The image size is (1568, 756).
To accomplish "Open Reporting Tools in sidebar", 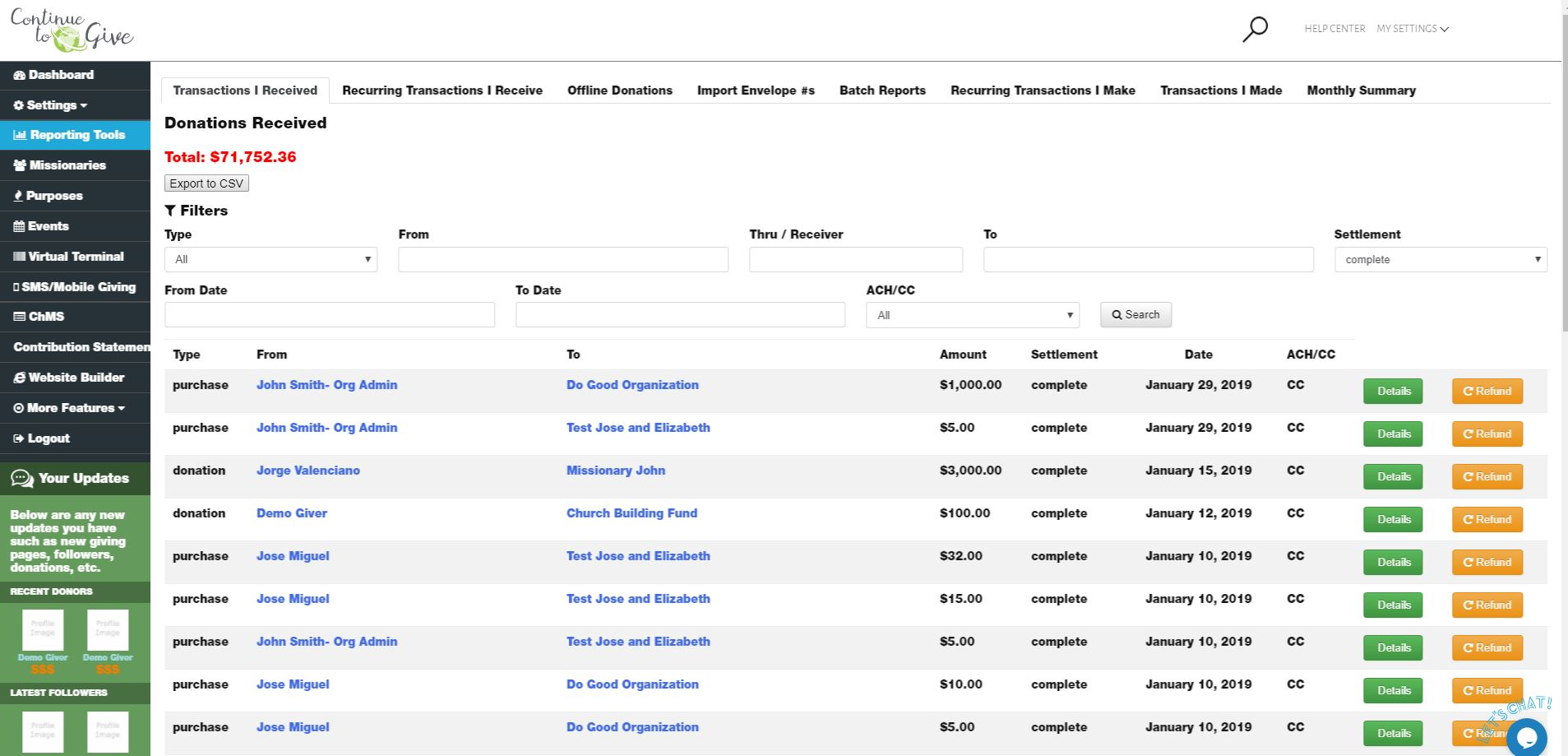I will 75,135.
